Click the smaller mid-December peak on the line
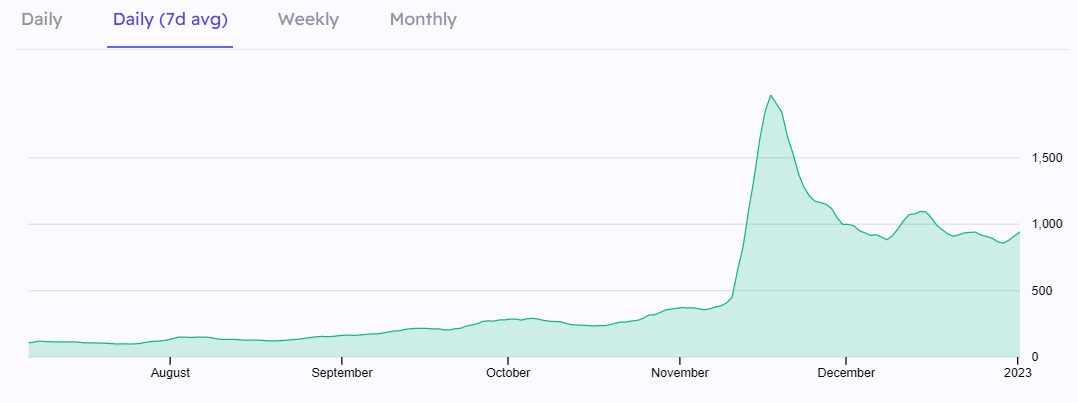The height and width of the screenshot is (403, 1078). tap(922, 211)
